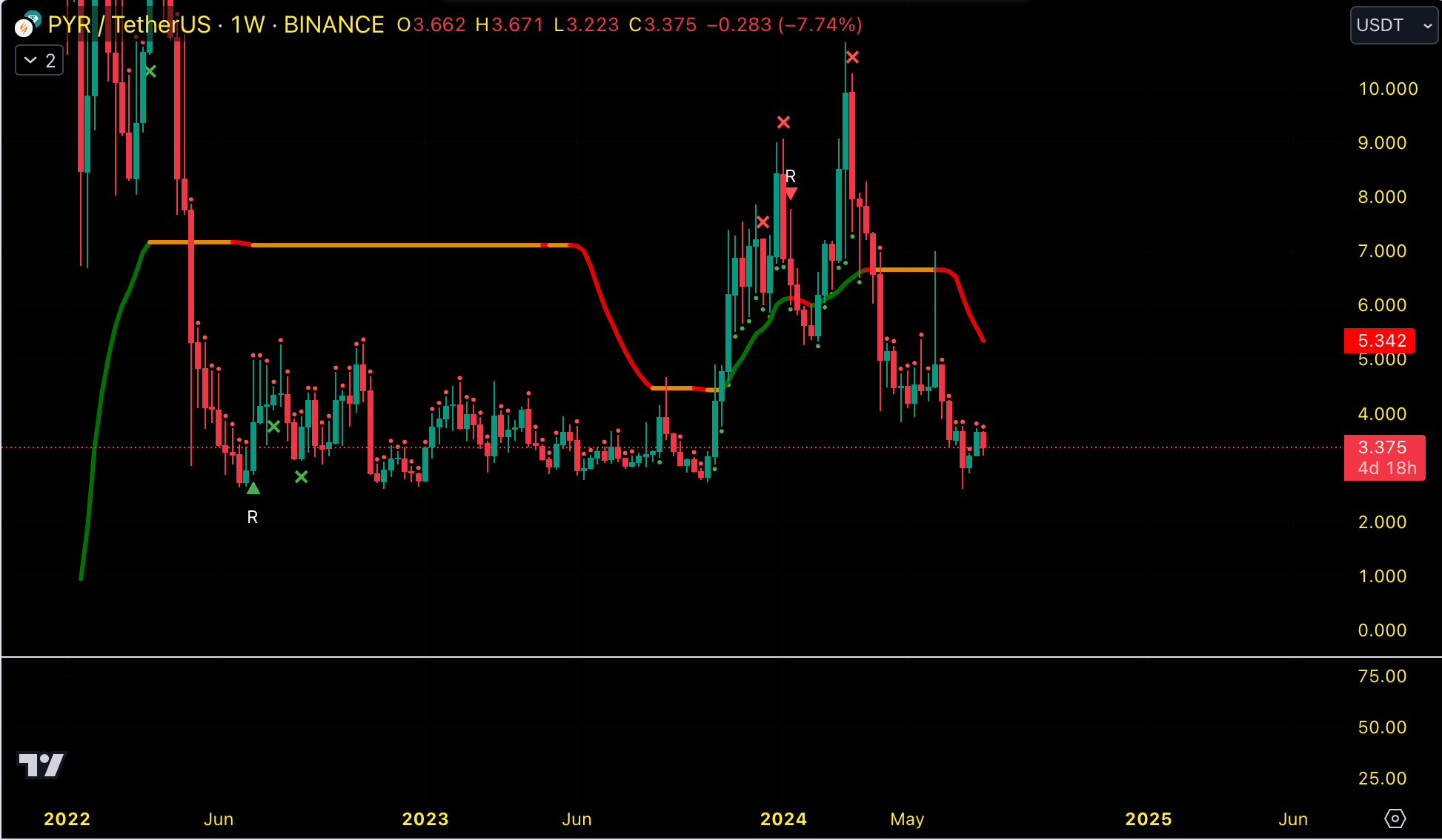This screenshot has width=1442, height=840.
Task: Click the green up-triangle R signal marker
Action: point(253,488)
